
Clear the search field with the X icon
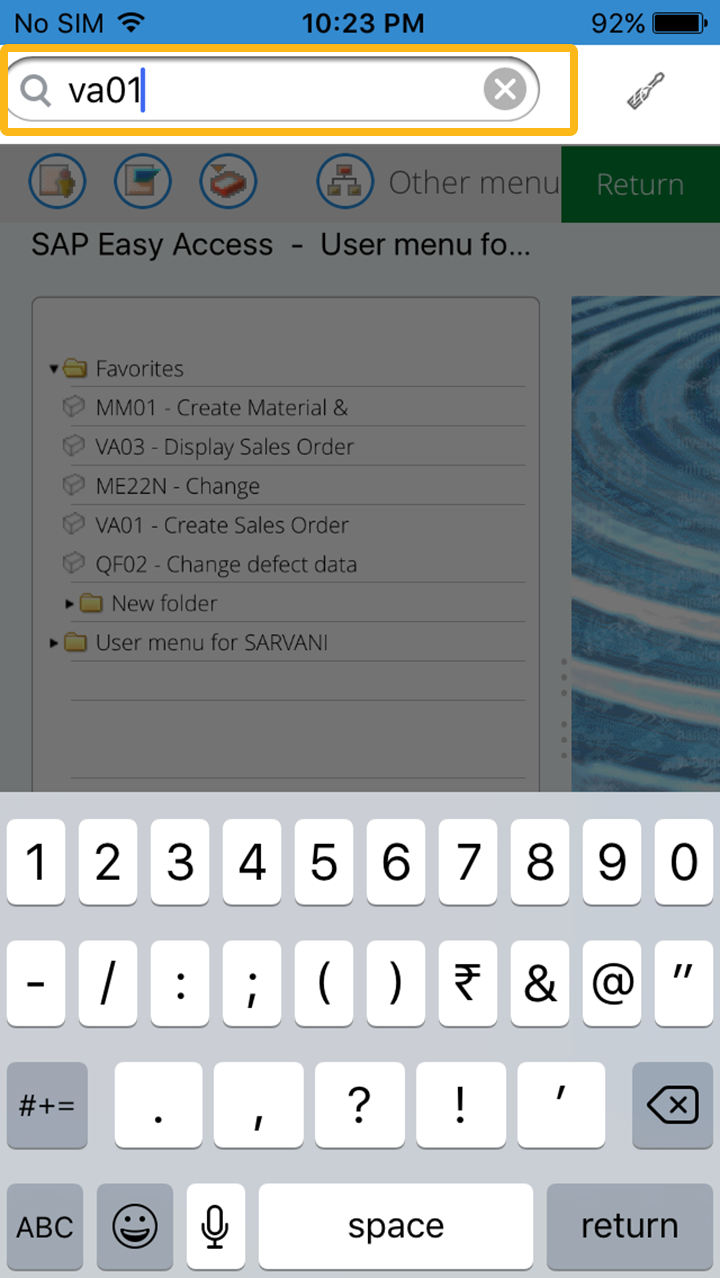click(x=505, y=91)
